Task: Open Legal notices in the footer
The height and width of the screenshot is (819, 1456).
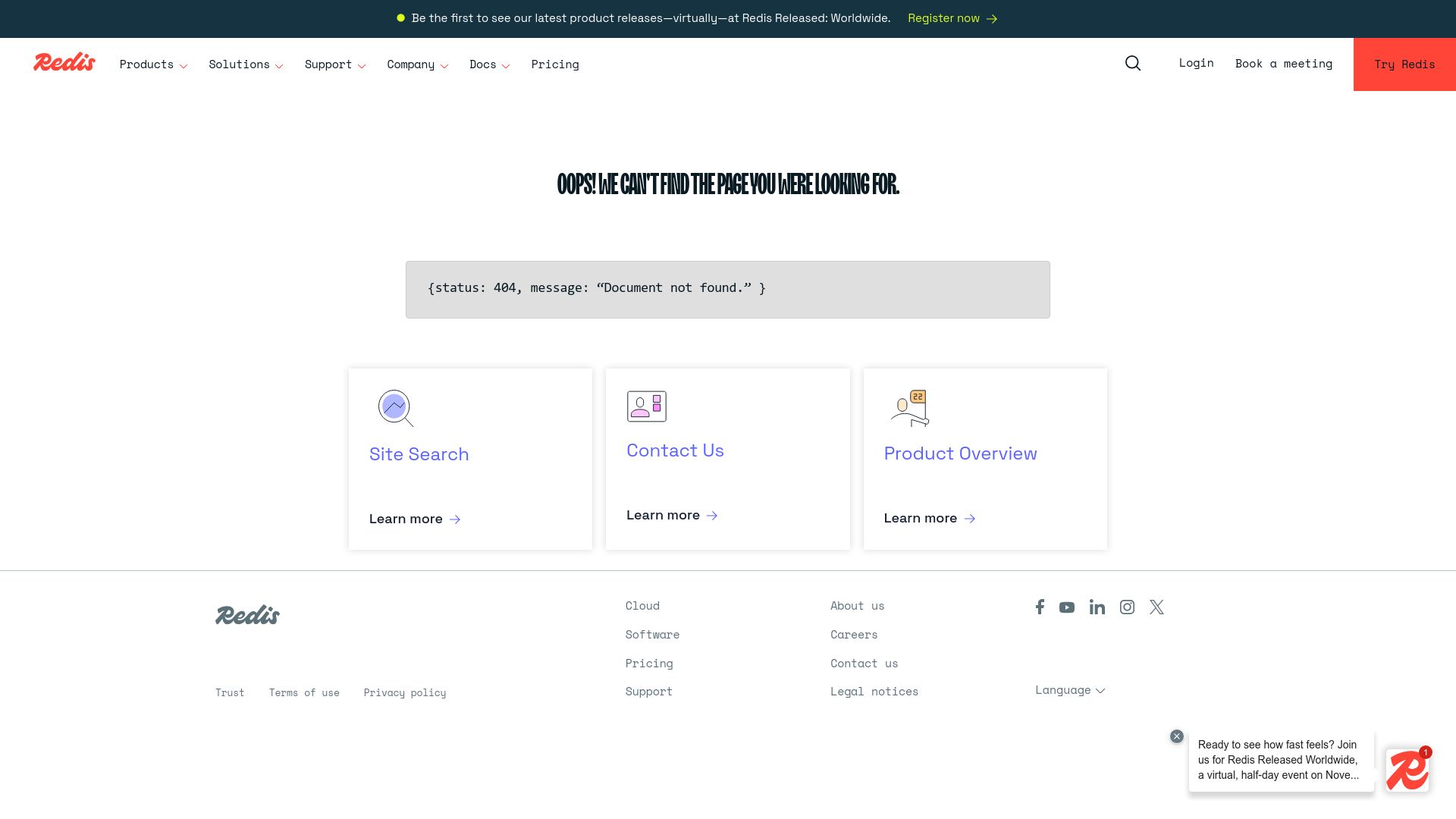Action: click(874, 692)
